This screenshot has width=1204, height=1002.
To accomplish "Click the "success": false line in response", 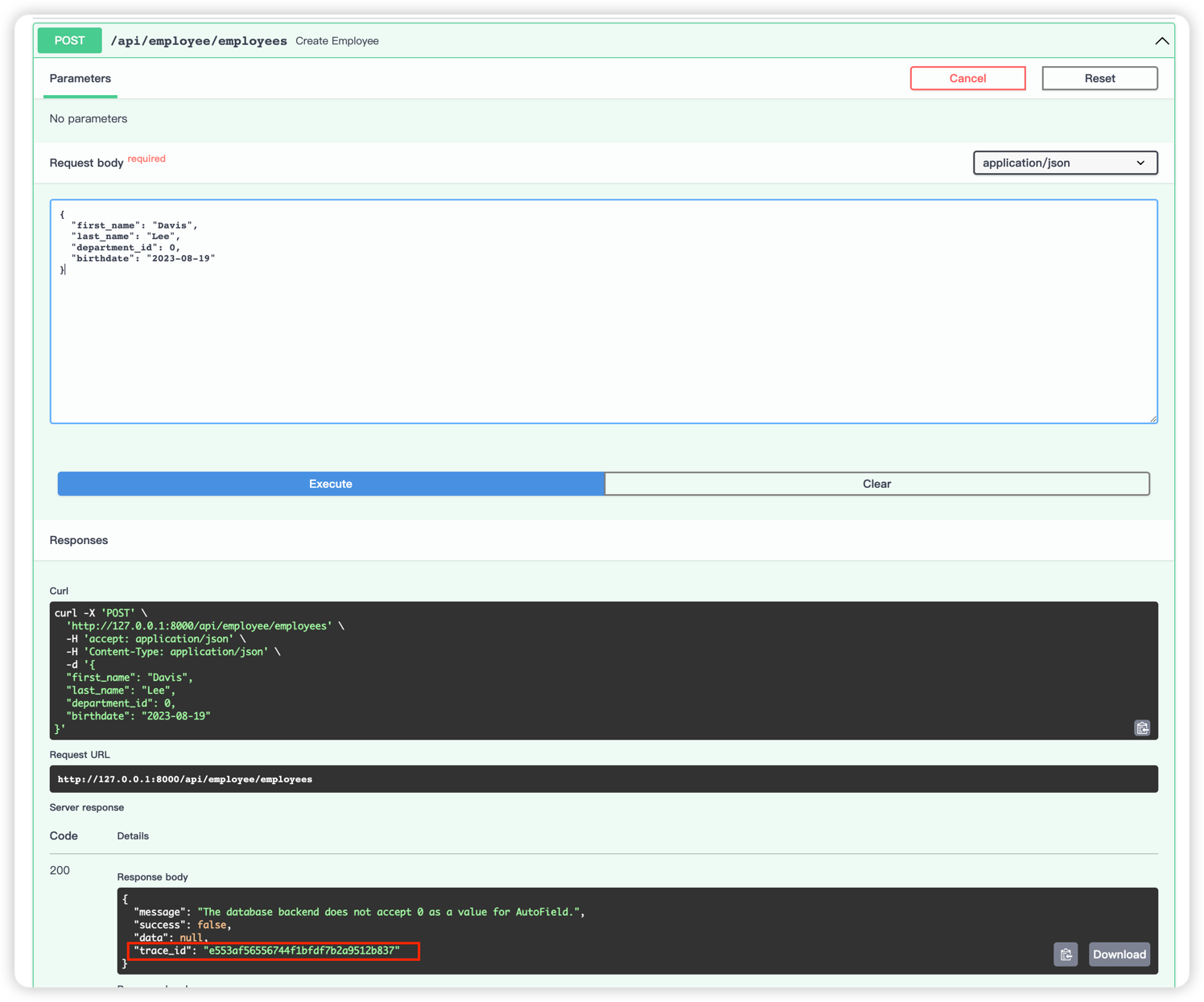I will pyautogui.click(x=183, y=925).
